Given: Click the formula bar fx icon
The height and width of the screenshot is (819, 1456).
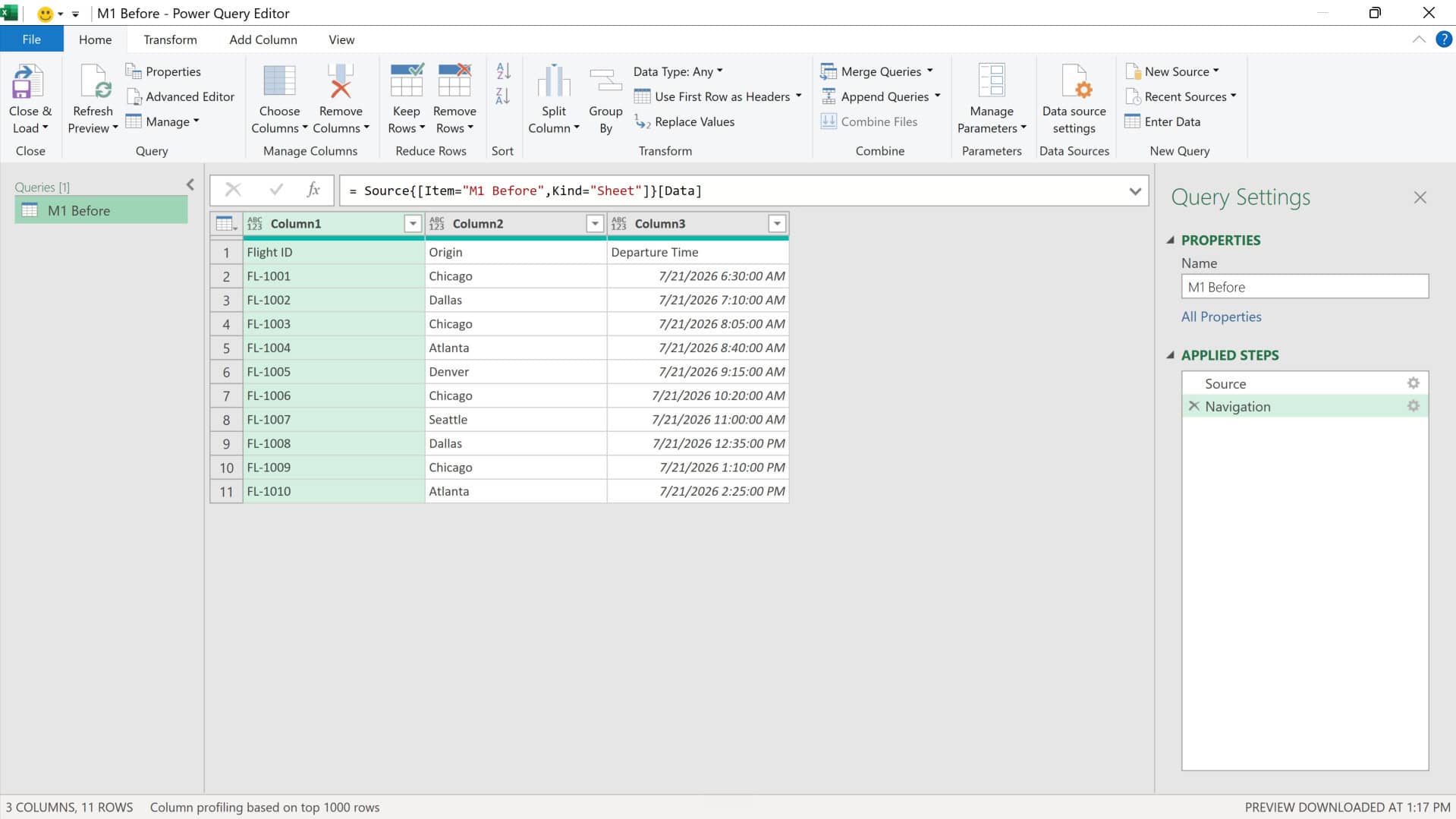Looking at the screenshot, I should point(313,190).
